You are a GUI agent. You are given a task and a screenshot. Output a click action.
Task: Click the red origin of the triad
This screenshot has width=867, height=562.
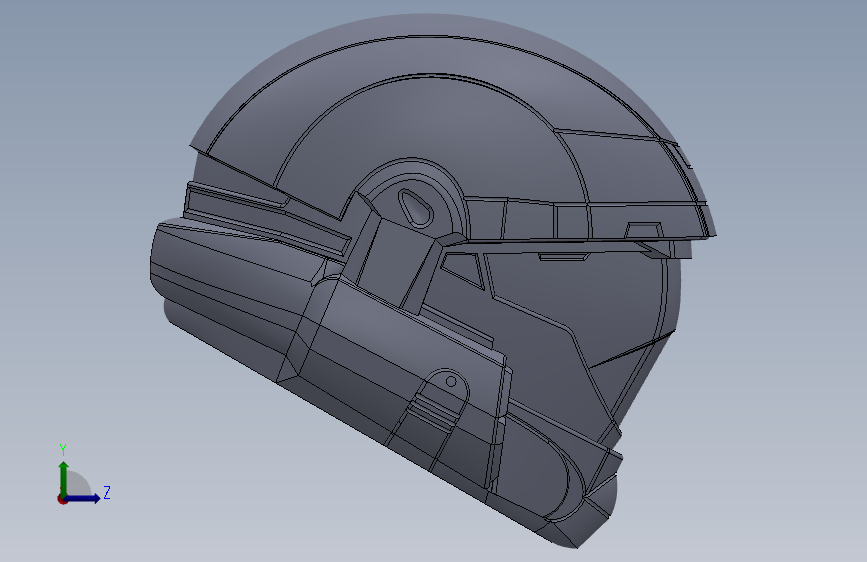[x=62, y=499]
